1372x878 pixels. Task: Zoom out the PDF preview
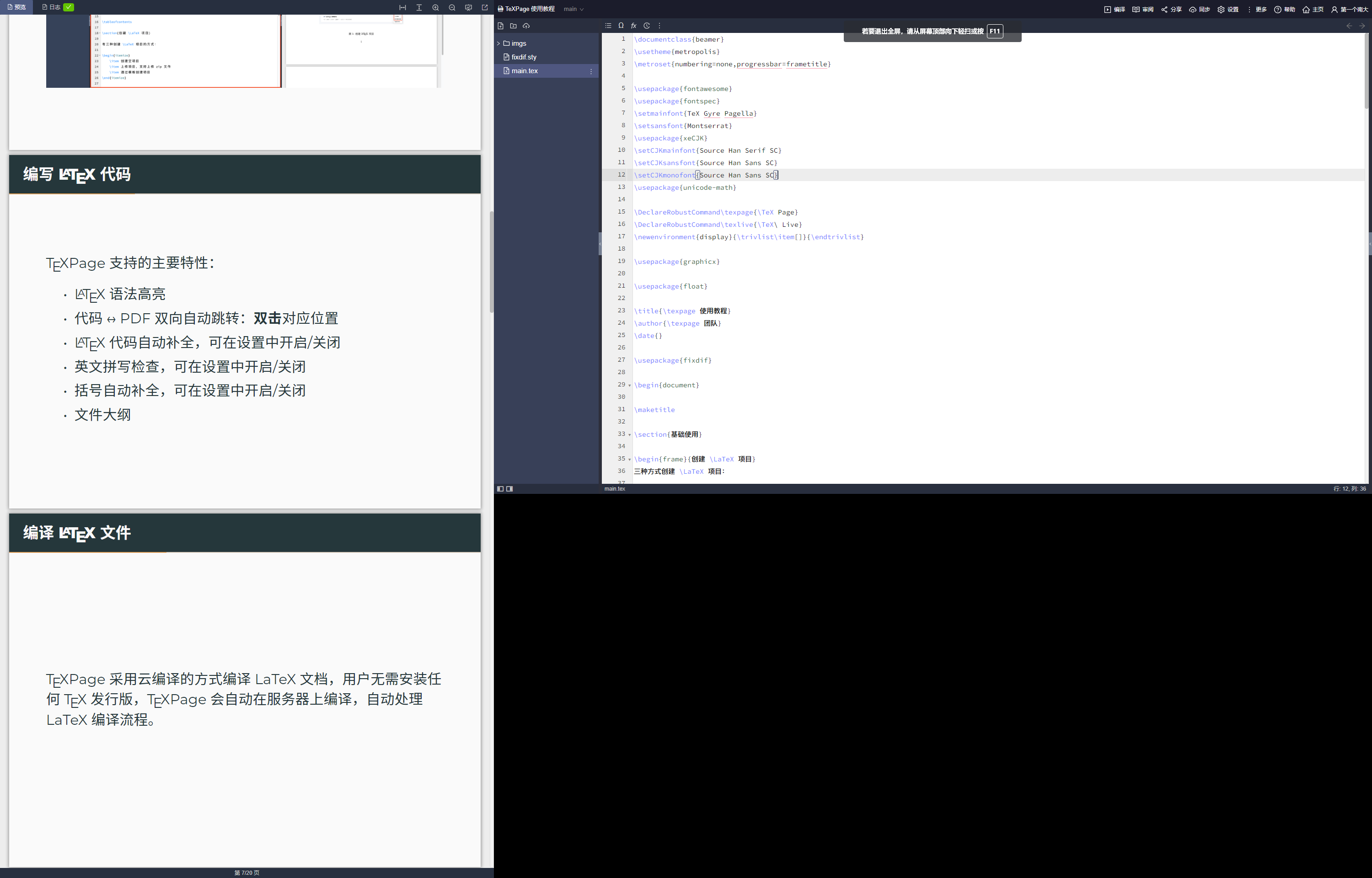(x=452, y=7)
